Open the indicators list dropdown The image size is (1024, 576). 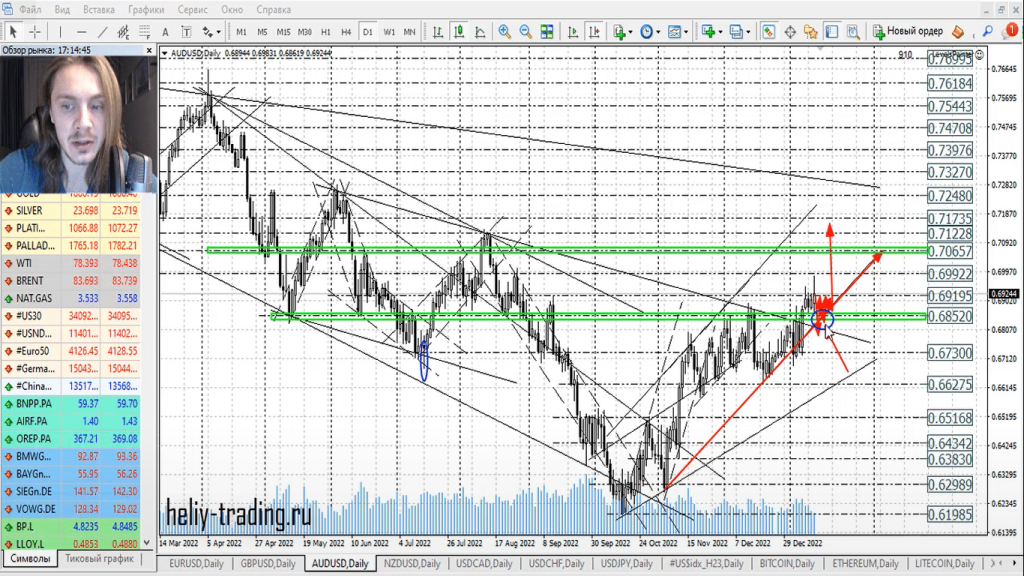622,31
